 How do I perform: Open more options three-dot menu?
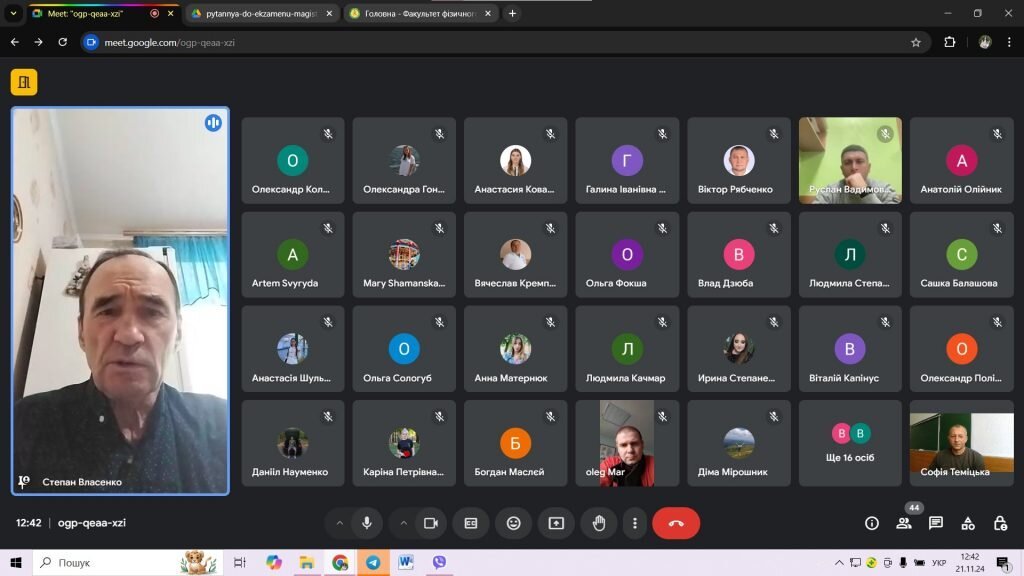pyautogui.click(x=634, y=523)
